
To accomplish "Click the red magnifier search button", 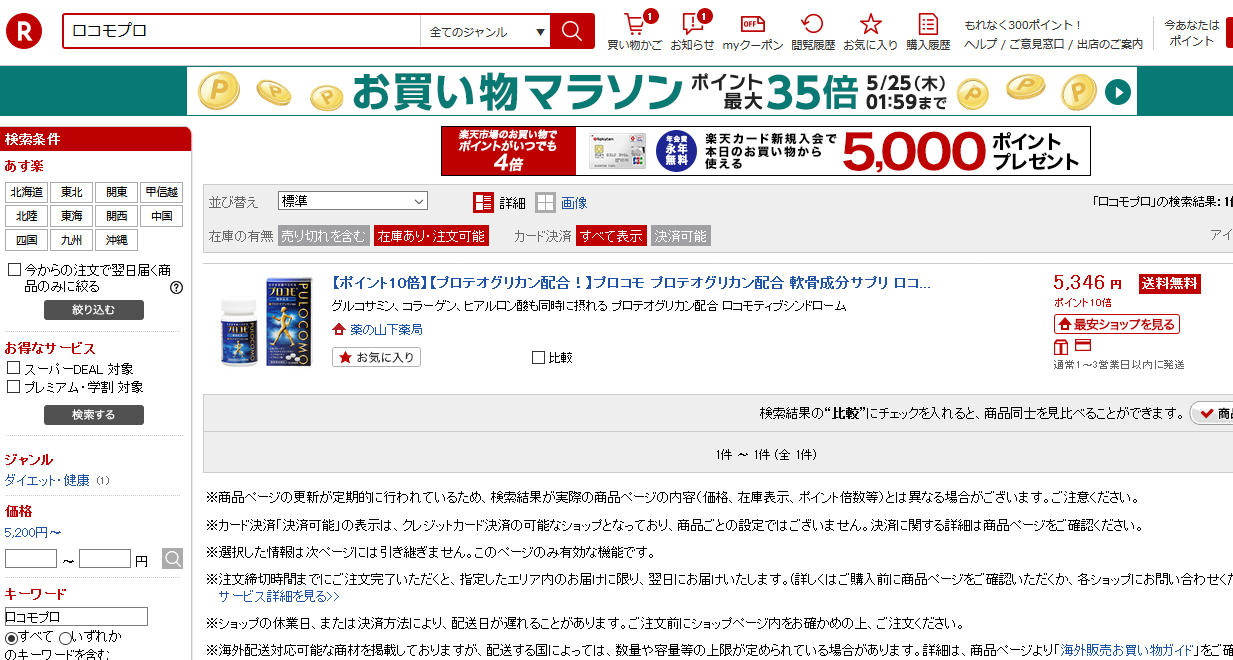I will [572, 31].
